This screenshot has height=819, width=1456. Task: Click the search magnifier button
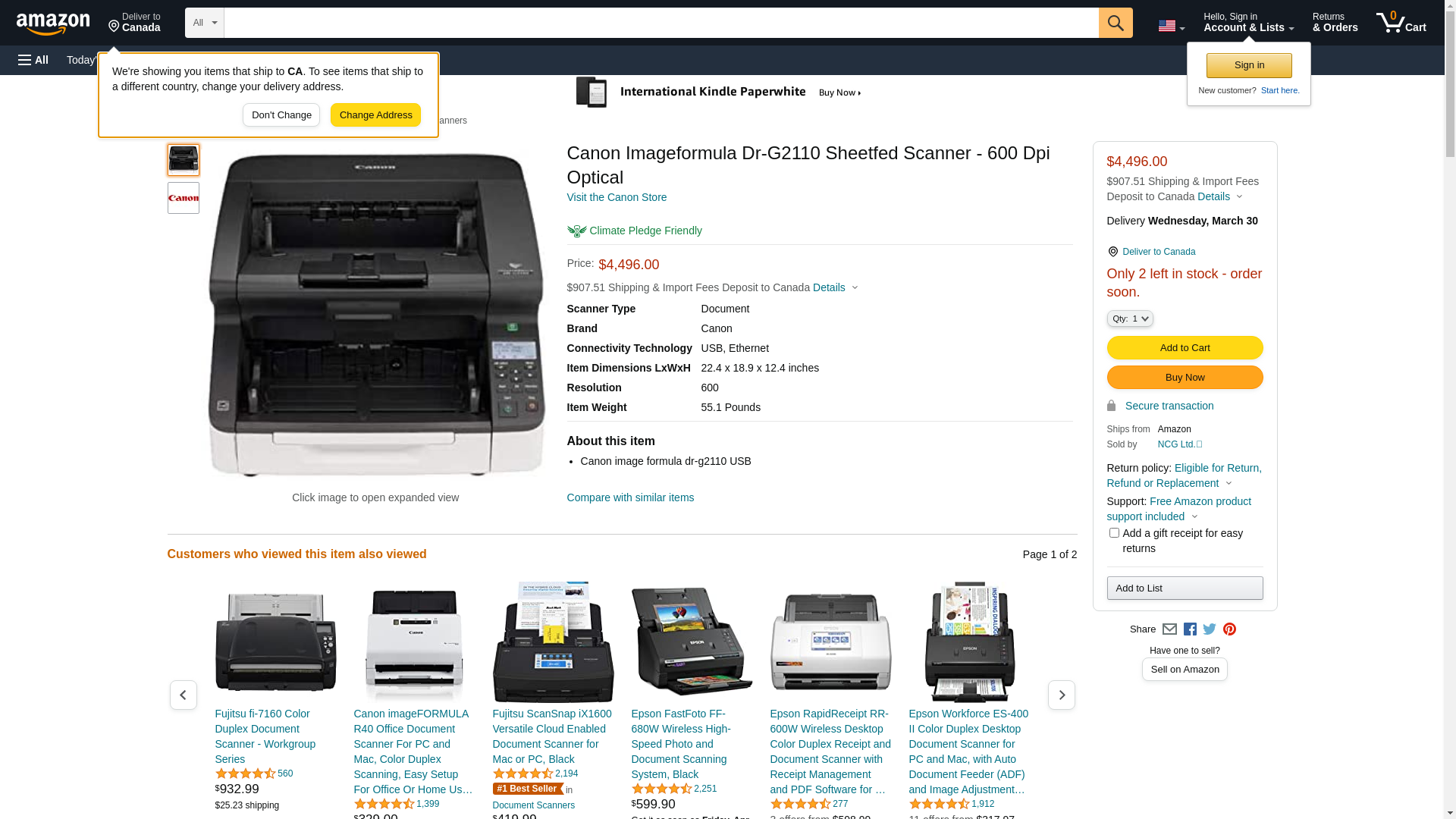(1116, 23)
